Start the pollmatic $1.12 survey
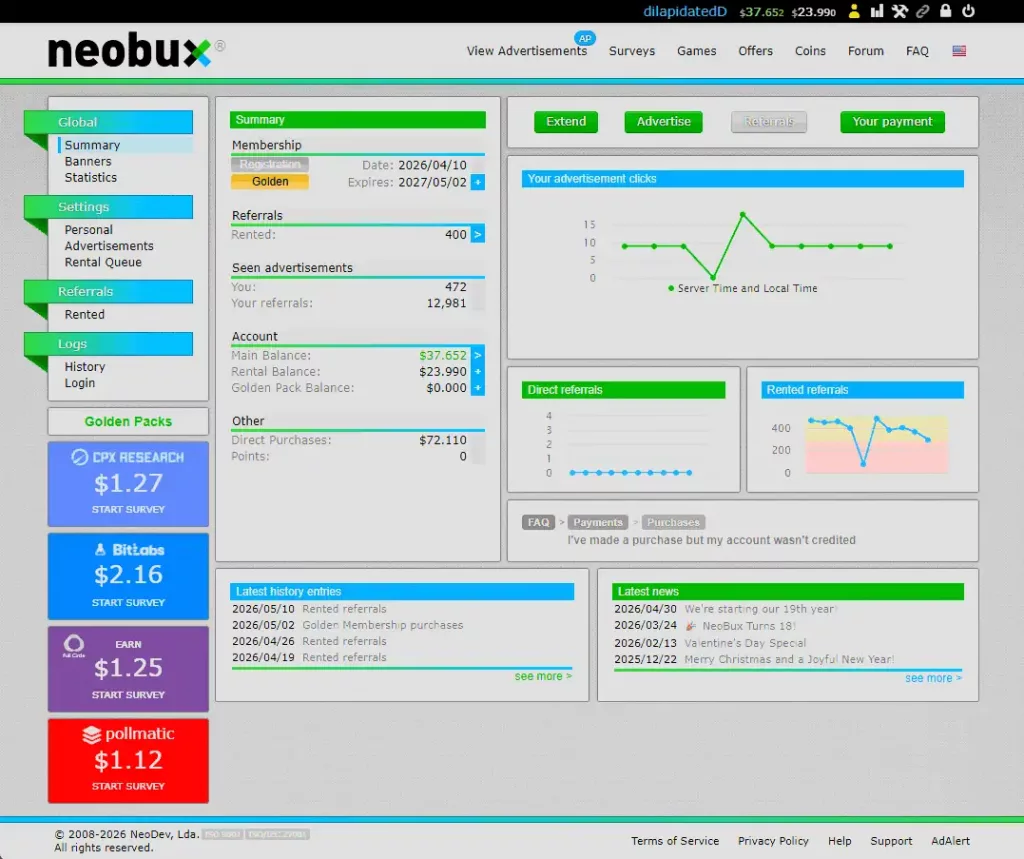Image resolution: width=1024 pixels, height=859 pixels. click(x=128, y=761)
